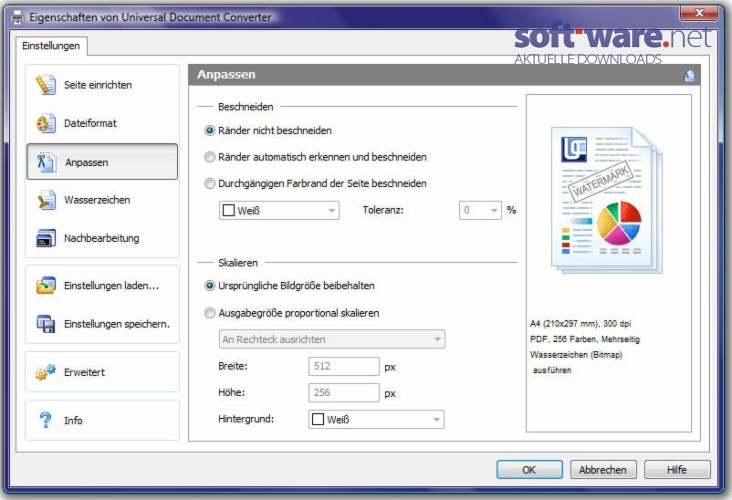
Task: Choose Einstellungen laden...
Action: 102,285
